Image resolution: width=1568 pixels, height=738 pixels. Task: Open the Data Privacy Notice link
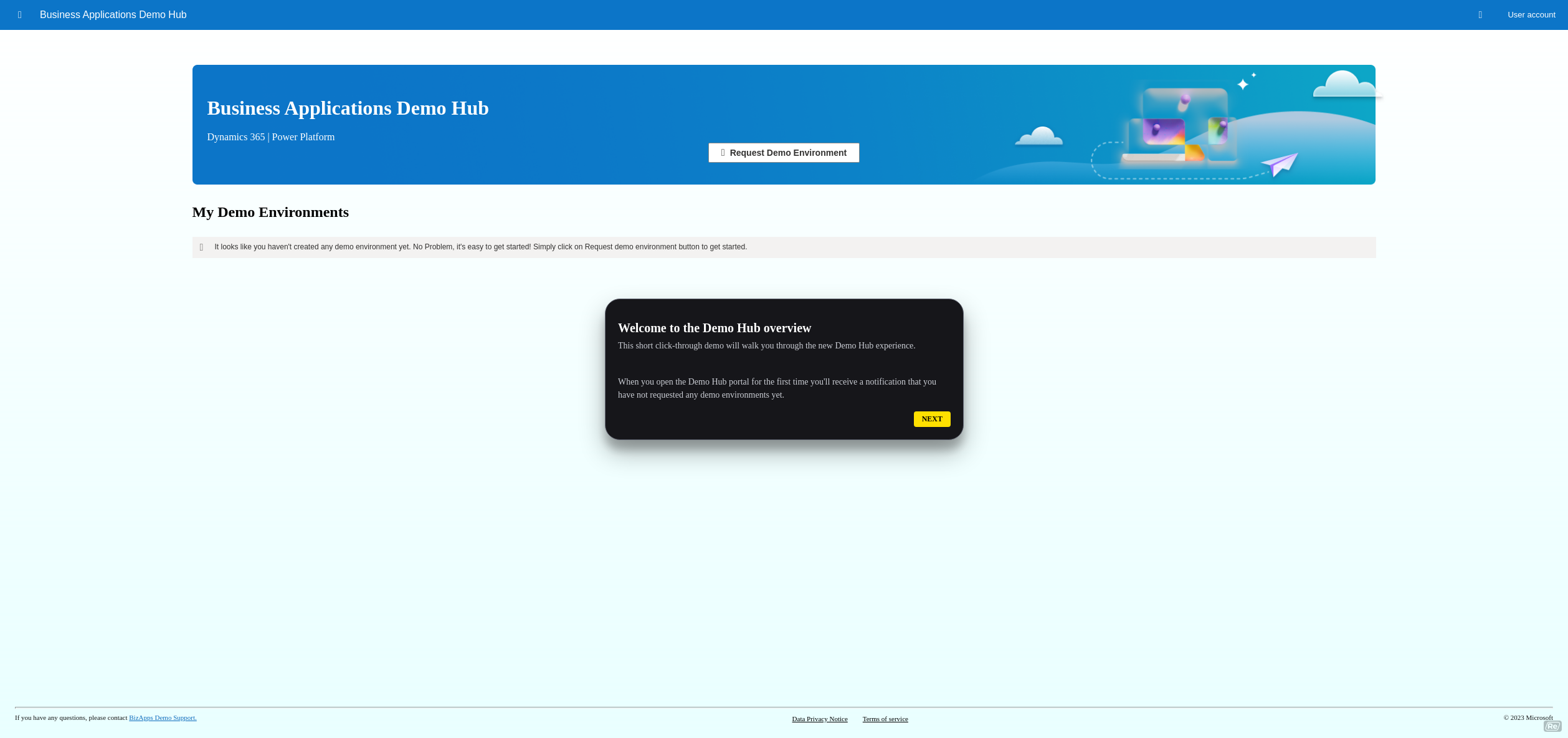819,719
